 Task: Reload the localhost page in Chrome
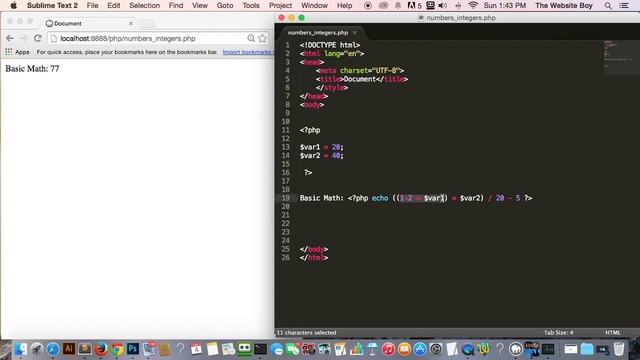click(38, 38)
